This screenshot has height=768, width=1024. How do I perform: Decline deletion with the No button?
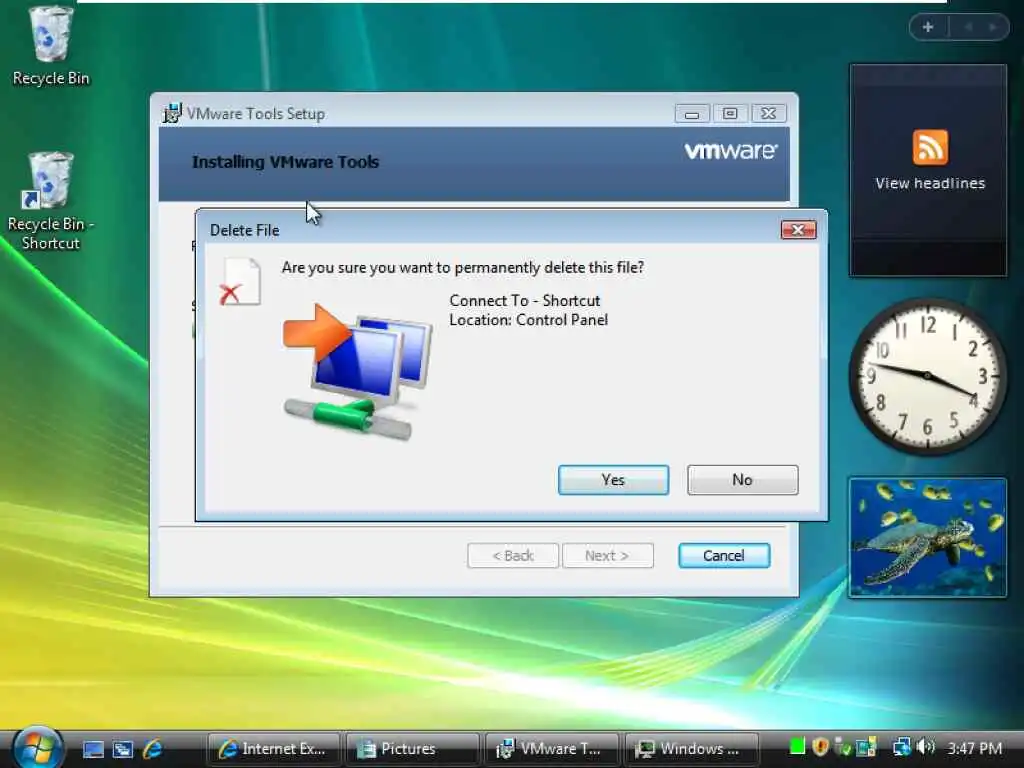tap(743, 480)
